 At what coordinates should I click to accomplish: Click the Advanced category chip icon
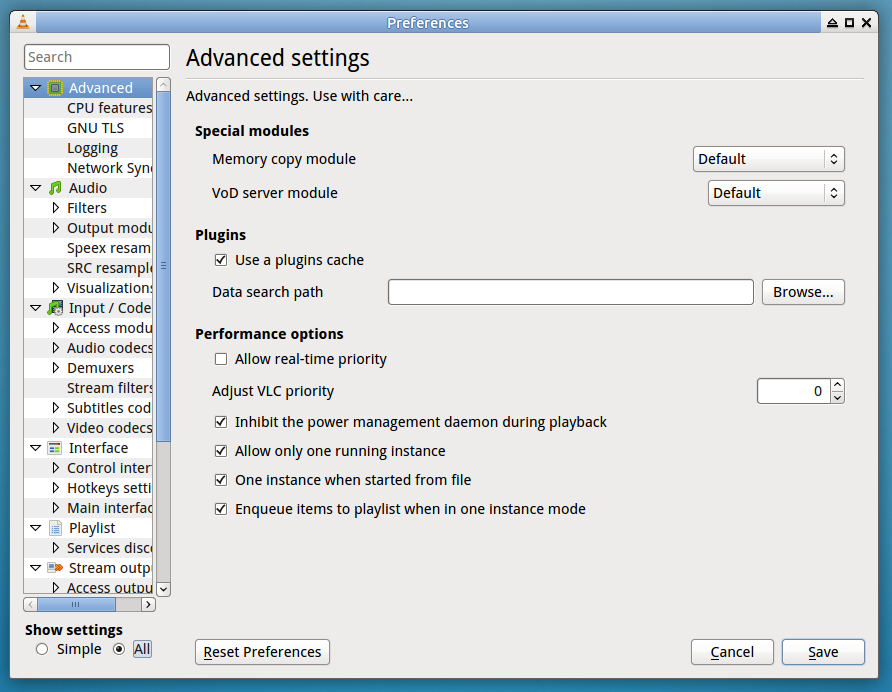(55, 88)
